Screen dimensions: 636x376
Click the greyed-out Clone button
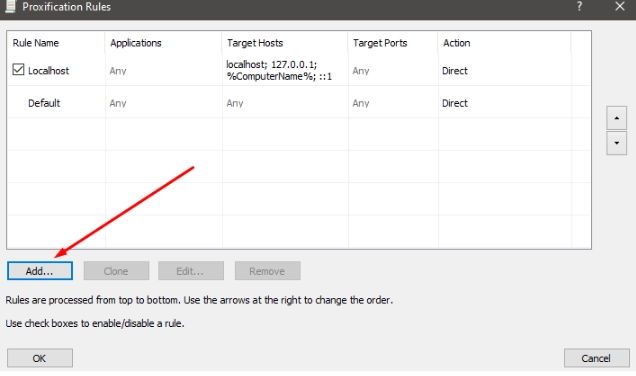click(116, 271)
